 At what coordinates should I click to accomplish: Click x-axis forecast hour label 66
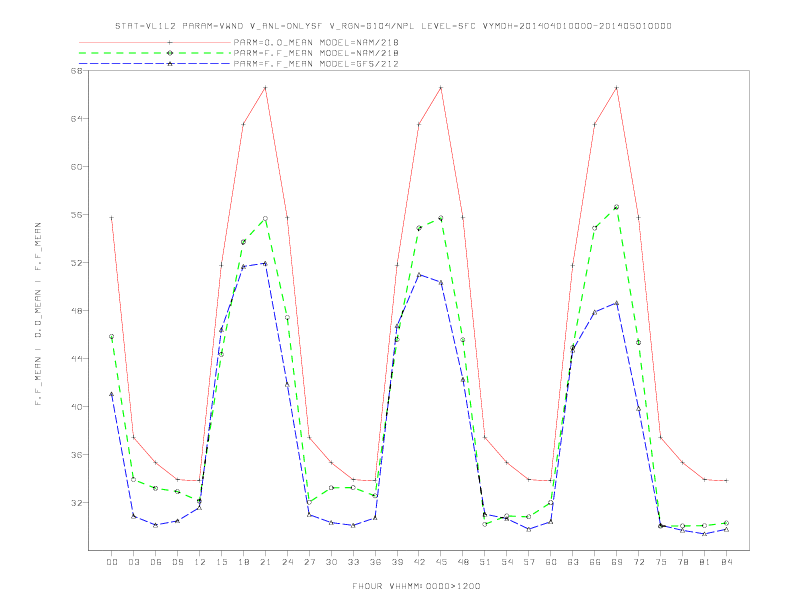point(595,562)
